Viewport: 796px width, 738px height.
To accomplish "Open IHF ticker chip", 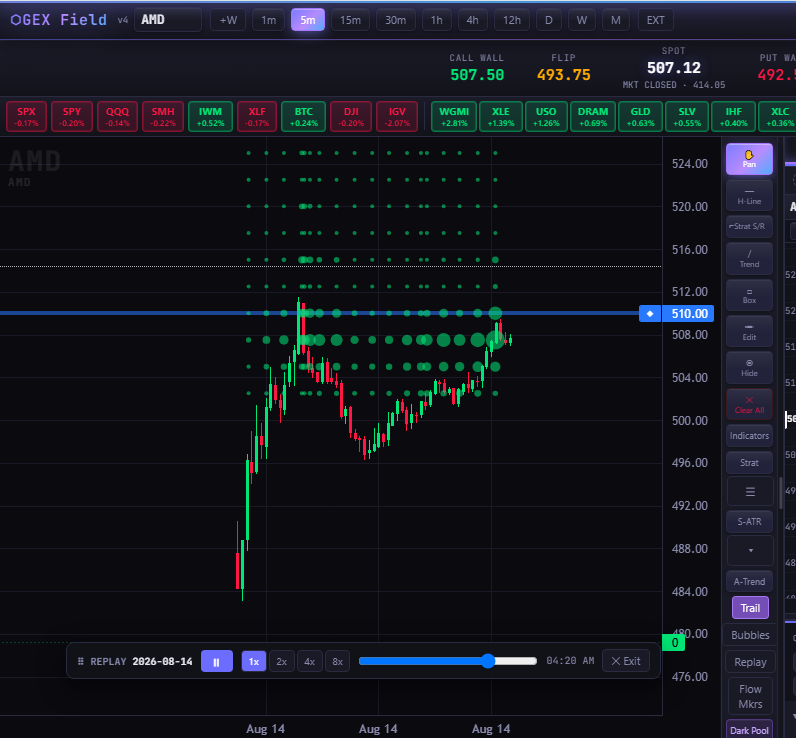I will click(734, 116).
